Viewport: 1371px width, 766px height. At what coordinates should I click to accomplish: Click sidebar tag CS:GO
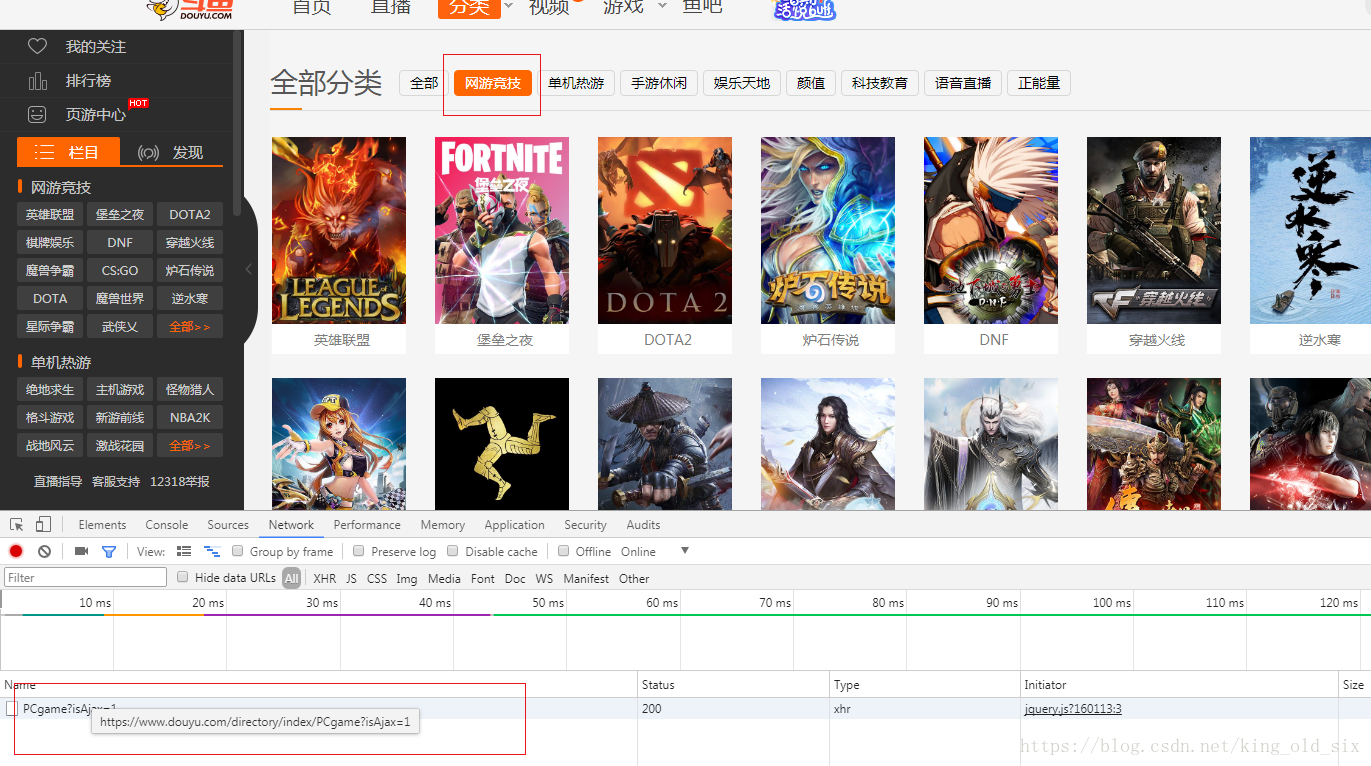[120, 270]
